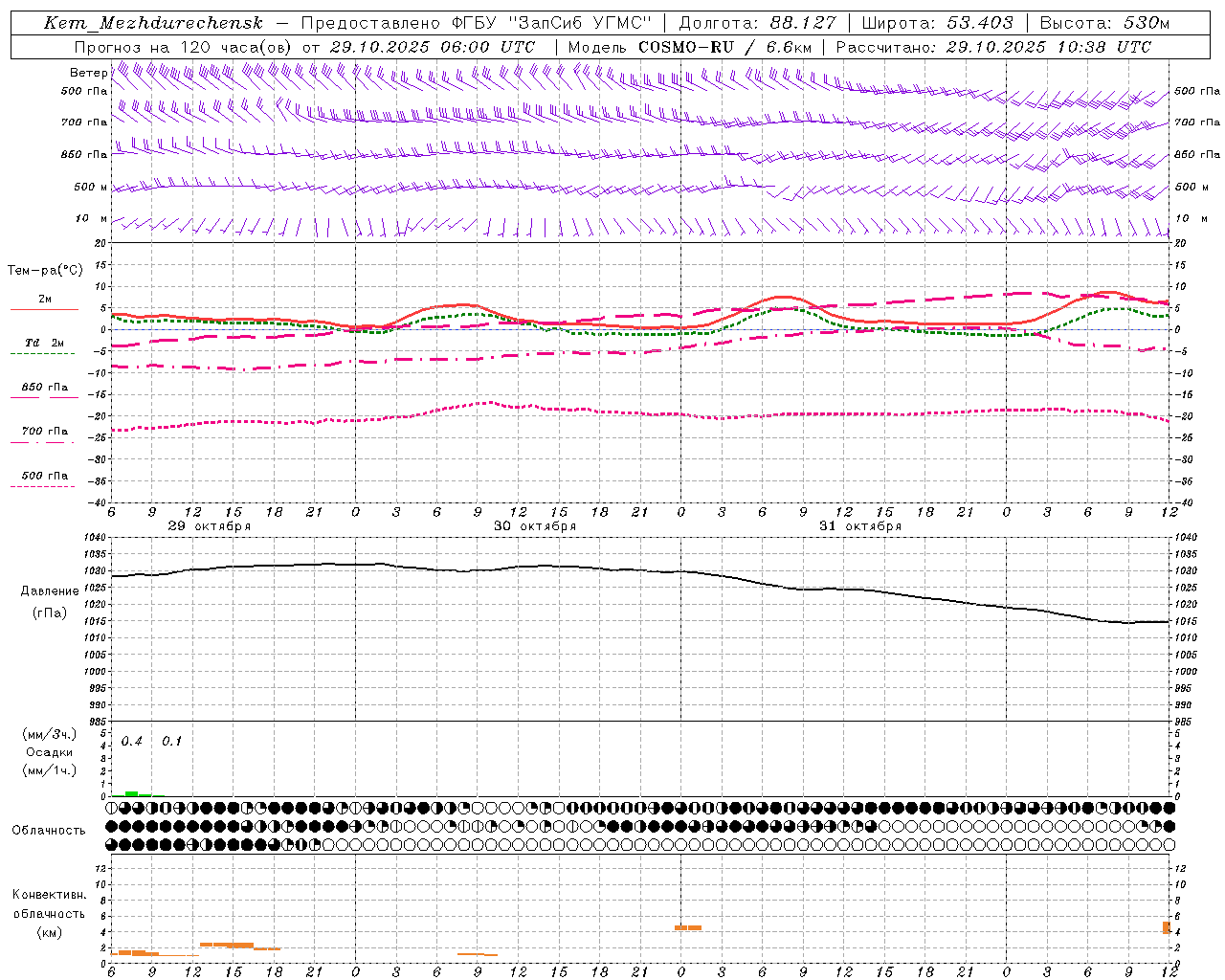Click the '(гПа)' pressure unit label
1225x980 pixels.
[50, 613]
